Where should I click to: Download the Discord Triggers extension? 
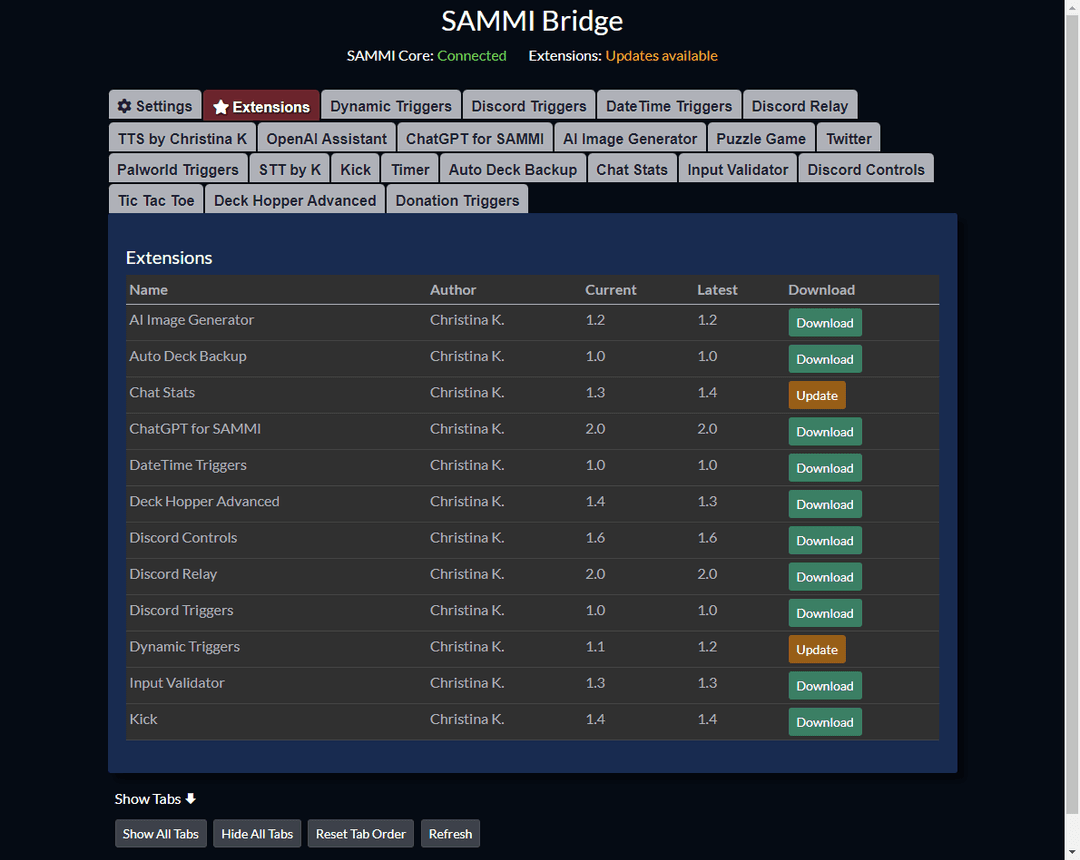pyautogui.click(x=824, y=613)
